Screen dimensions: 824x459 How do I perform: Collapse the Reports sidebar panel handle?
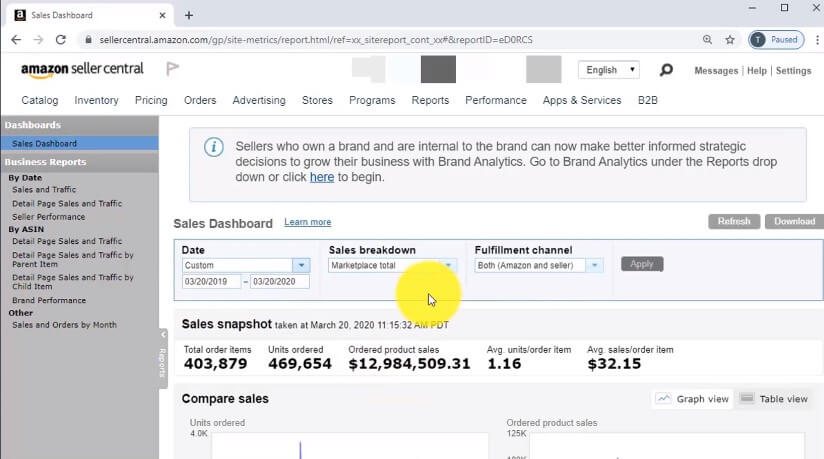click(163, 358)
